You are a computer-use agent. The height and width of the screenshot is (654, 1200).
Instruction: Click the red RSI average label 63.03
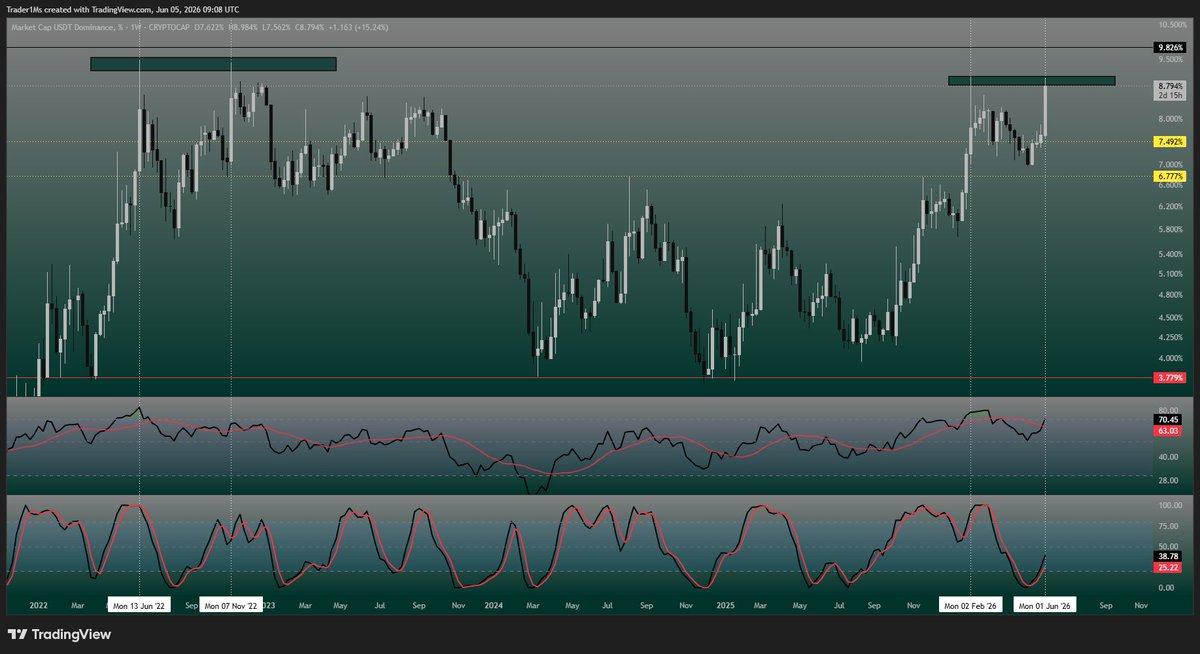tap(1169, 430)
